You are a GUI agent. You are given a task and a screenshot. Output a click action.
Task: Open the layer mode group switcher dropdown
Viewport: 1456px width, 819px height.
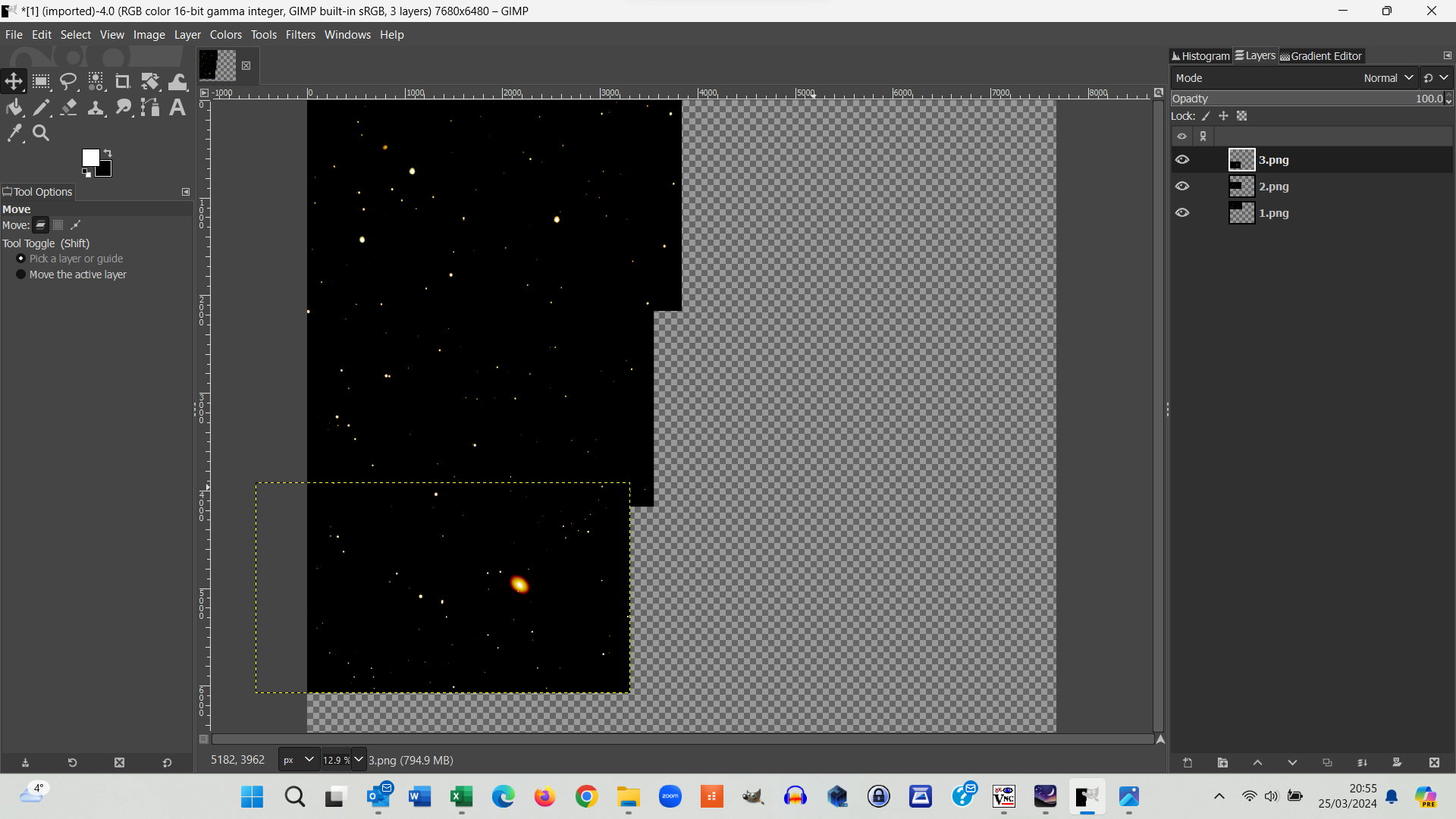(x=1436, y=78)
